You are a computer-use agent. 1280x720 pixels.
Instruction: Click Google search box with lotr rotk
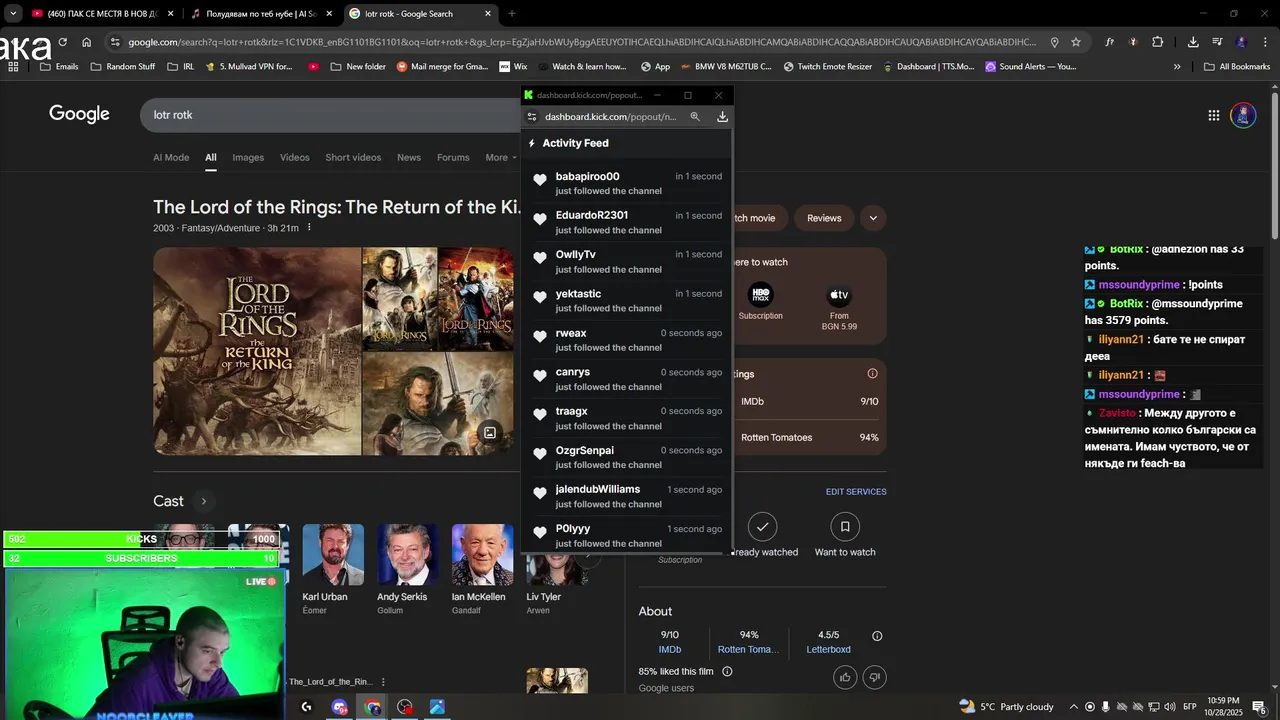tap(330, 115)
